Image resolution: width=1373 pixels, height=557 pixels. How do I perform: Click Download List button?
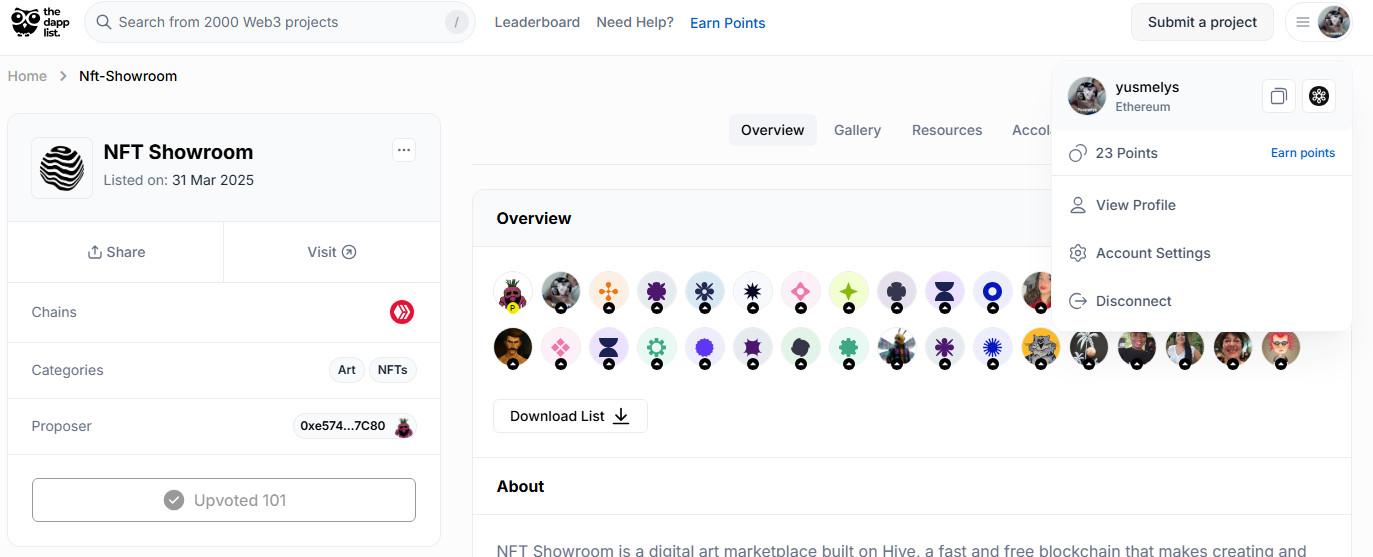pyautogui.click(x=570, y=416)
